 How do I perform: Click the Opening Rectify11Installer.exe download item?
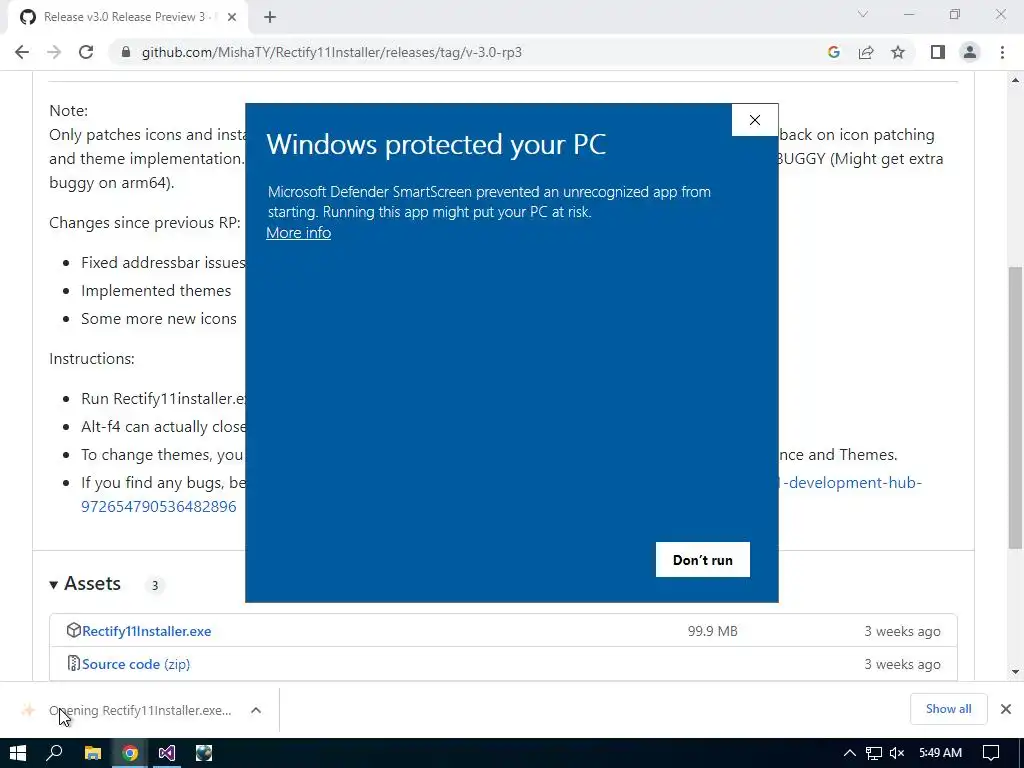[140, 711]
